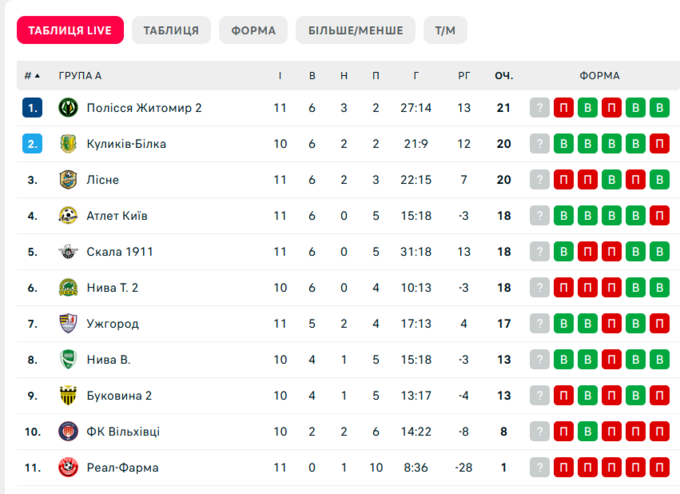The width and height of the screenshot is (680, 494).
Task: Sort table by the # rank column
Action: coord(32,75)
